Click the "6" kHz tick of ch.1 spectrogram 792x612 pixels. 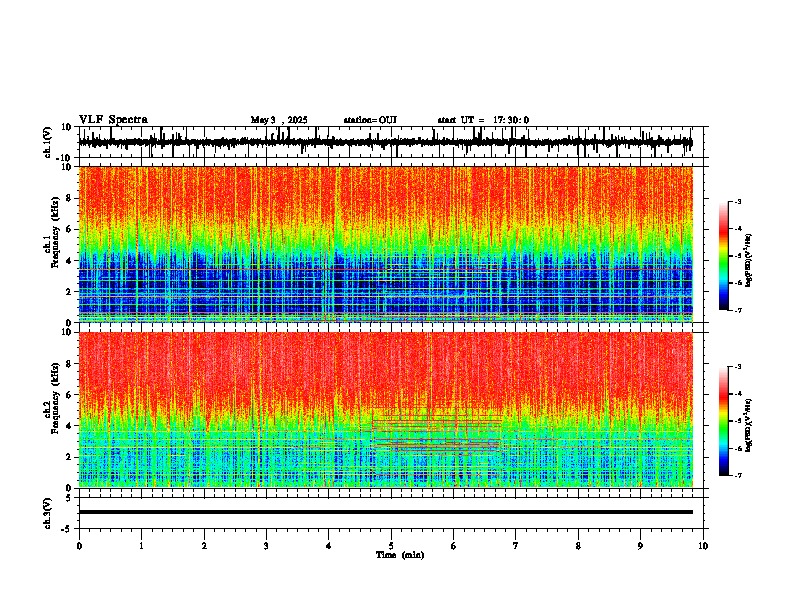click(69, 229)
